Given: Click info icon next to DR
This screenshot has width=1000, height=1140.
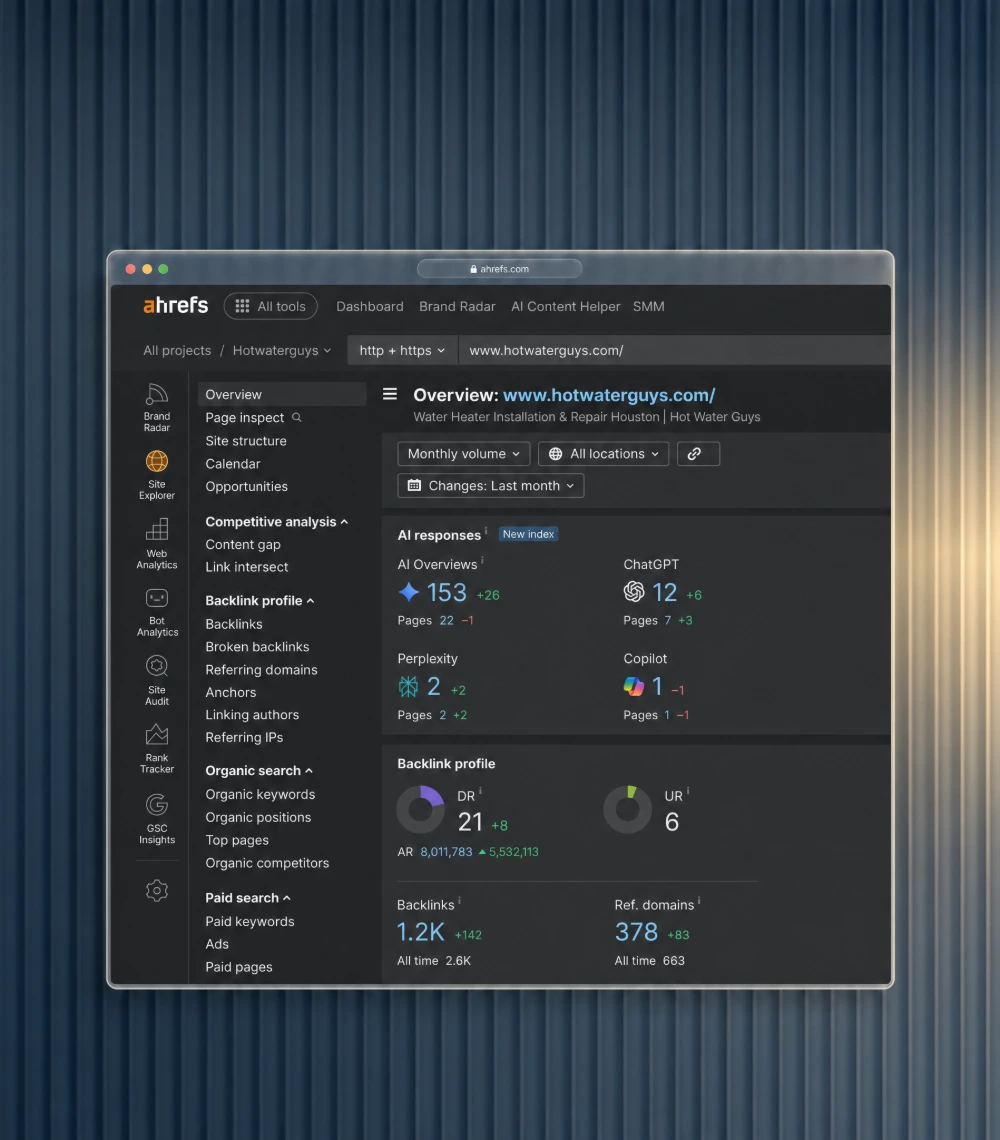Looking at the screenshot, I should point(480,792).
